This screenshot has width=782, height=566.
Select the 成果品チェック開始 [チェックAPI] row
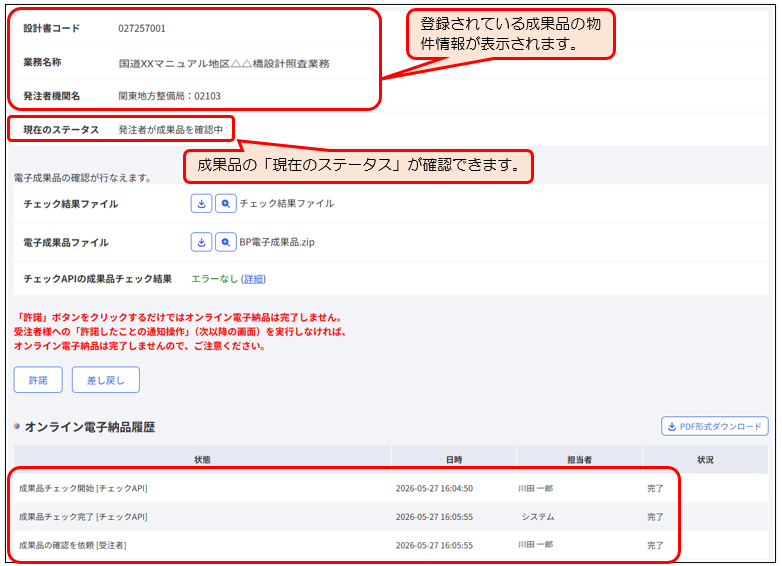tap(391, 488)
